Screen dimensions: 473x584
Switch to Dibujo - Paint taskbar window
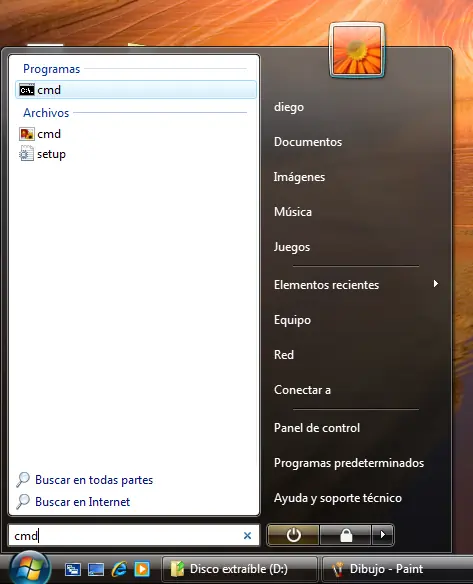pos(397,569)
